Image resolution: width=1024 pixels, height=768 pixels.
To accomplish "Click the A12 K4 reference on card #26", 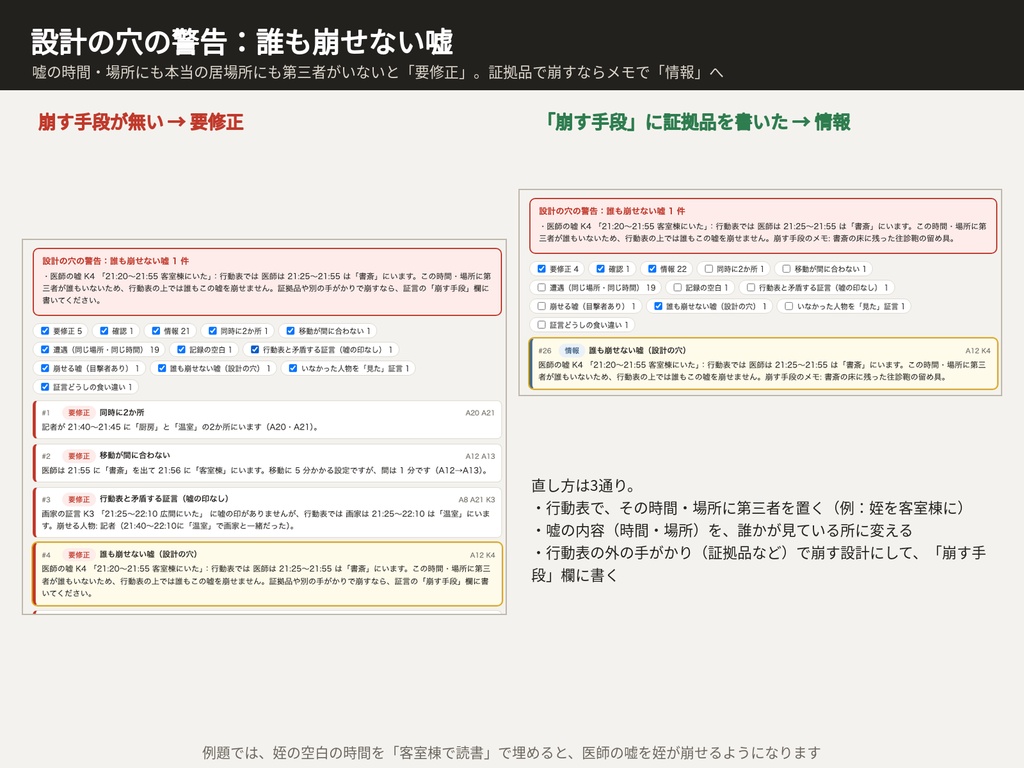I will point(978,351).
